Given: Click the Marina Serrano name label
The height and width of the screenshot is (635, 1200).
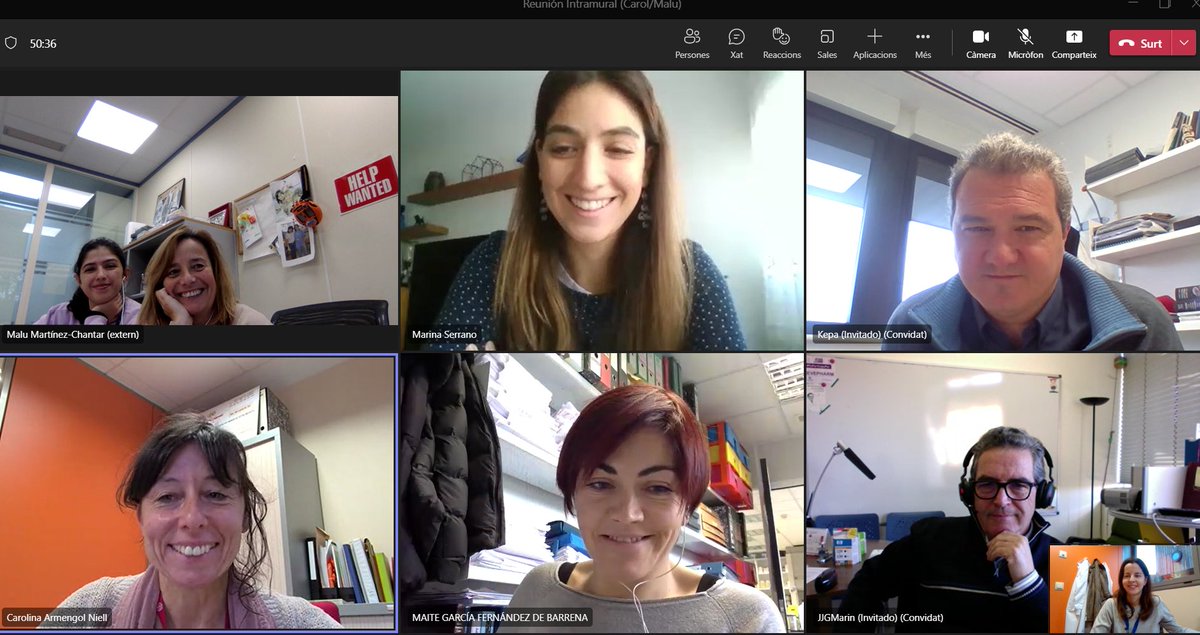Looking at the screenshot, I should [x=444, y=335].
